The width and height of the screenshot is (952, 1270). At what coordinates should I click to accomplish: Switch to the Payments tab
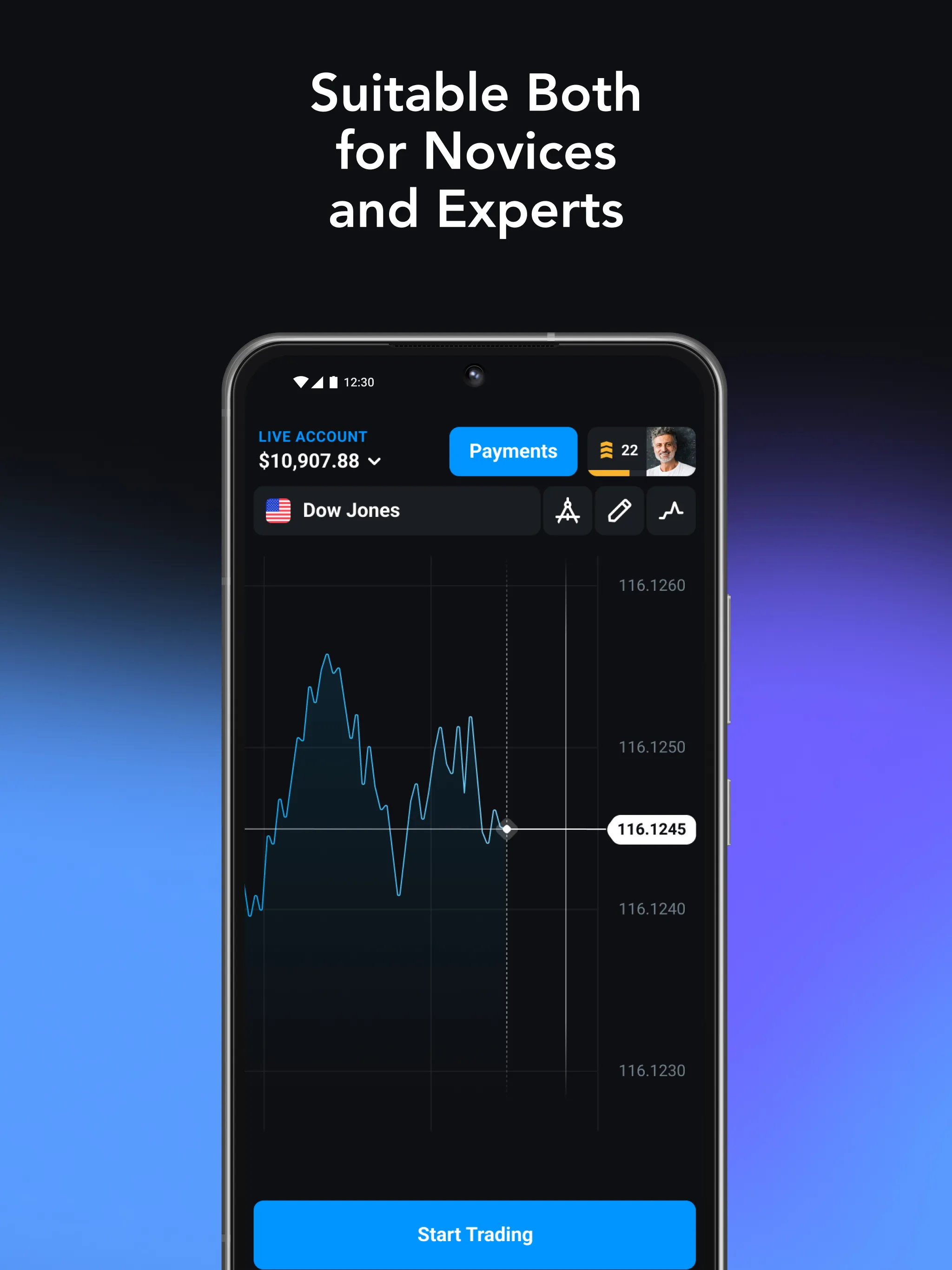513,451
